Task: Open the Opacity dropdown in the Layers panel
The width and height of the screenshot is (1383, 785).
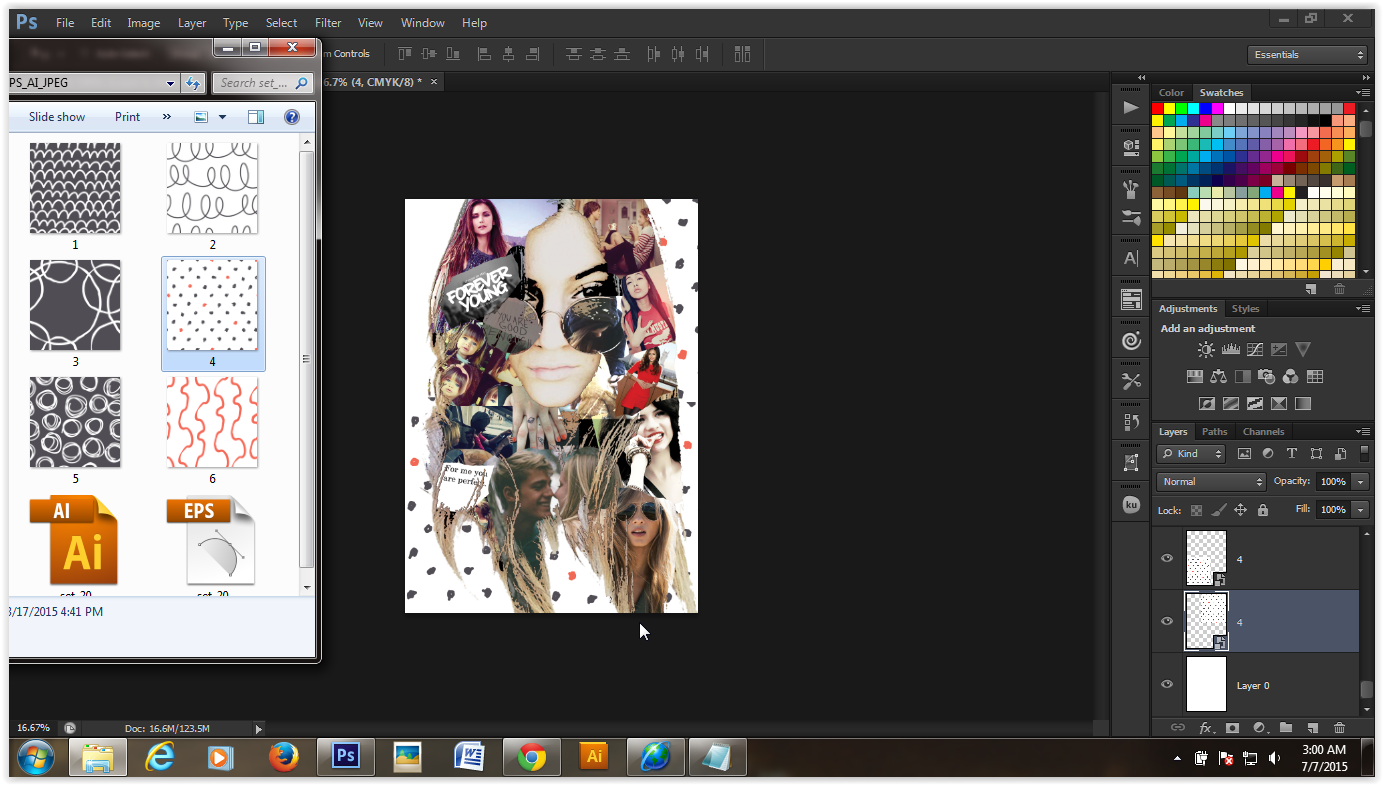Action: click(x=1360, y=481)
